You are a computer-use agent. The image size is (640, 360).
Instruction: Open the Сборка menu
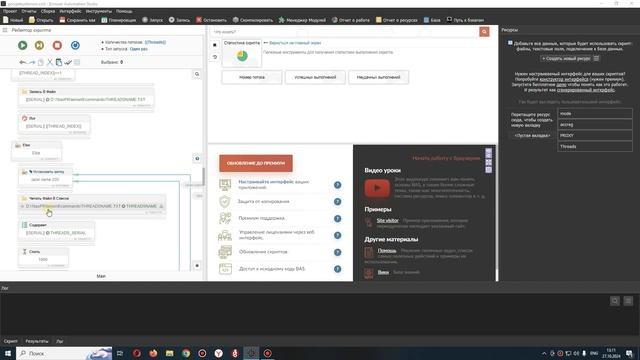48,11
